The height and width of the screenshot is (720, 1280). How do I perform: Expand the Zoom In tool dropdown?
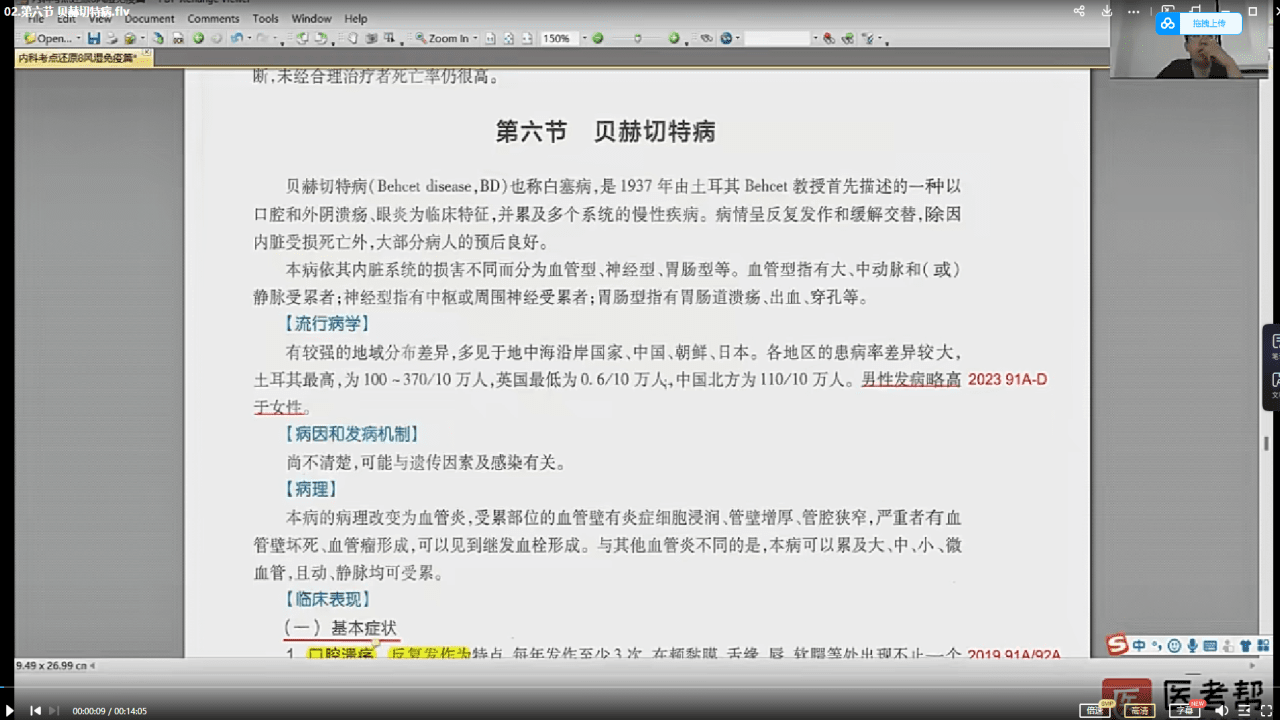click(x=475, y=38)
